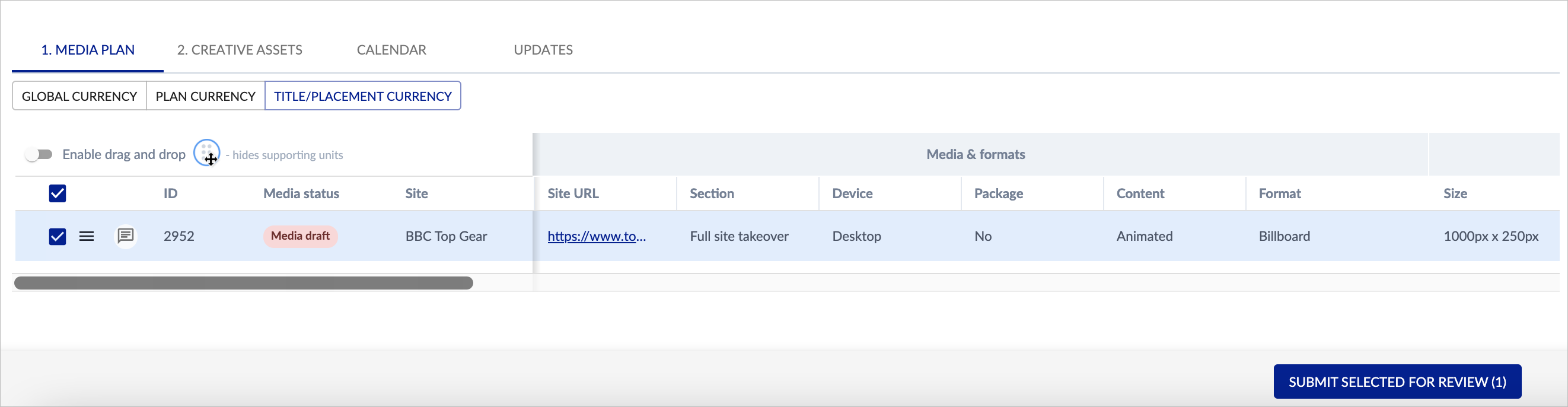This screenshot has width=1568, height=407.
Task: Select the ID cell 2952
Action: pos(179,236)
